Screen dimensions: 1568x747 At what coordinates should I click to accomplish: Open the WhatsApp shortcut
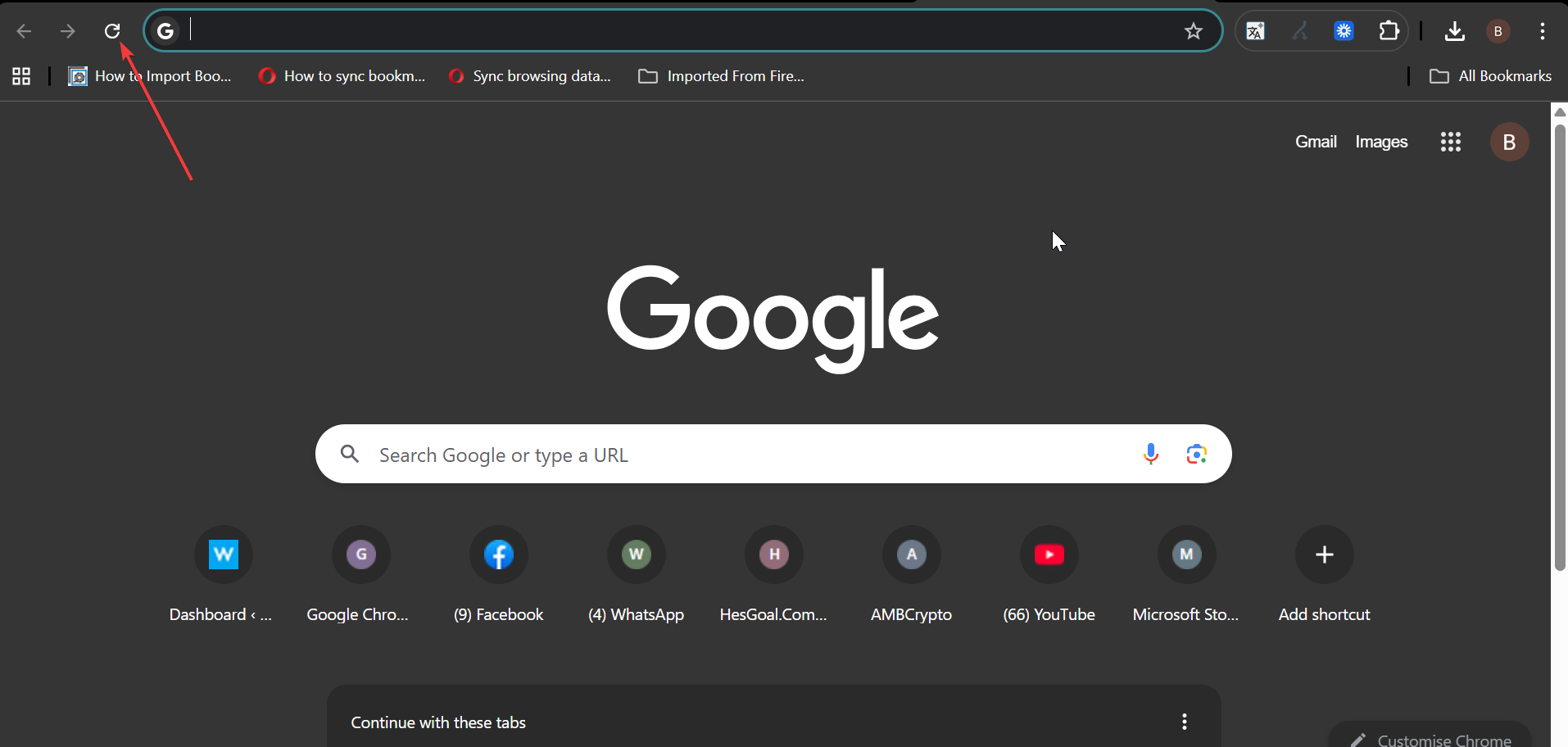point(636,575)
